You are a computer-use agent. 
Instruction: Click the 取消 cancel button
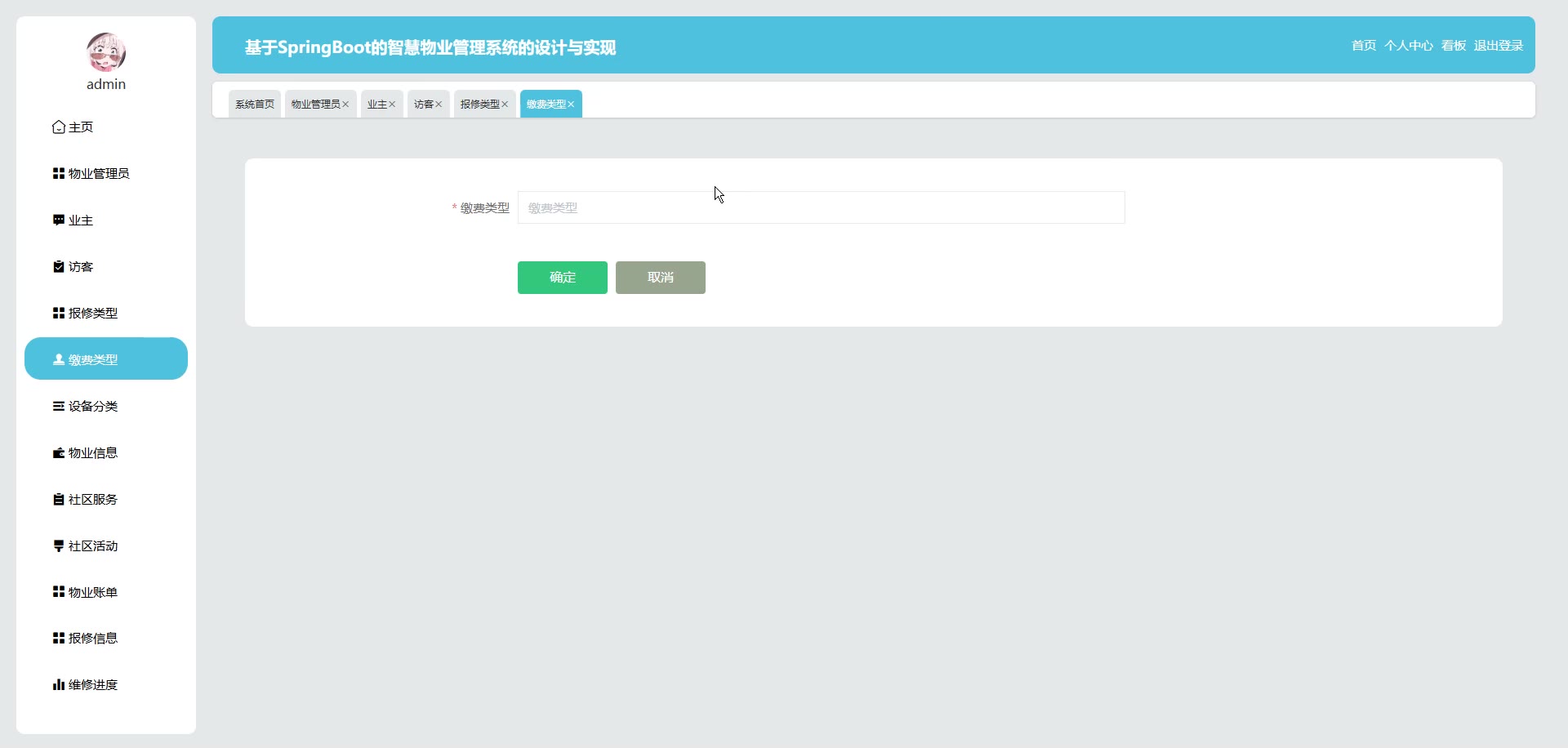(661, 278)
